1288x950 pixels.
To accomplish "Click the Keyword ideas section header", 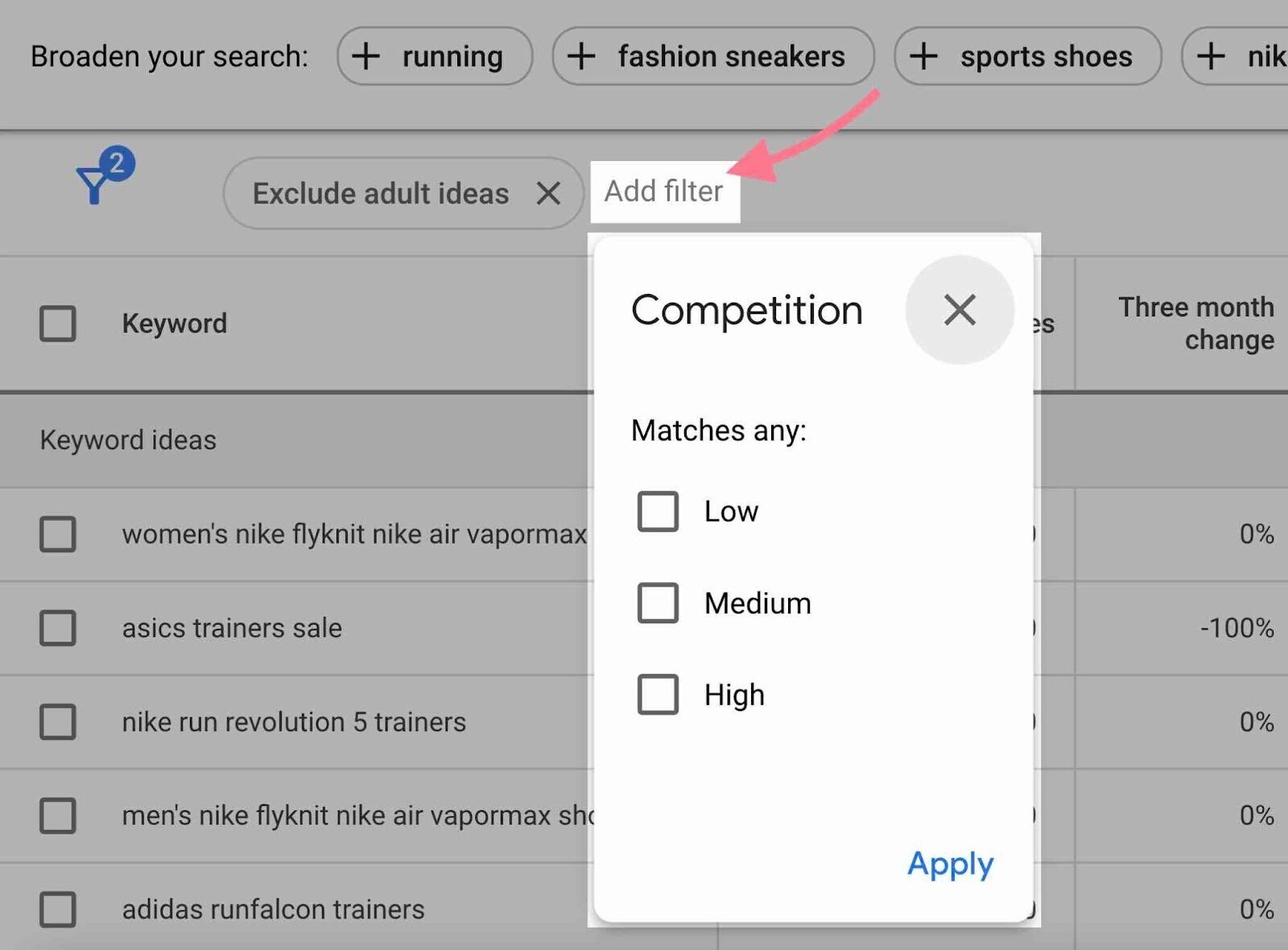I will coord(127,440).
